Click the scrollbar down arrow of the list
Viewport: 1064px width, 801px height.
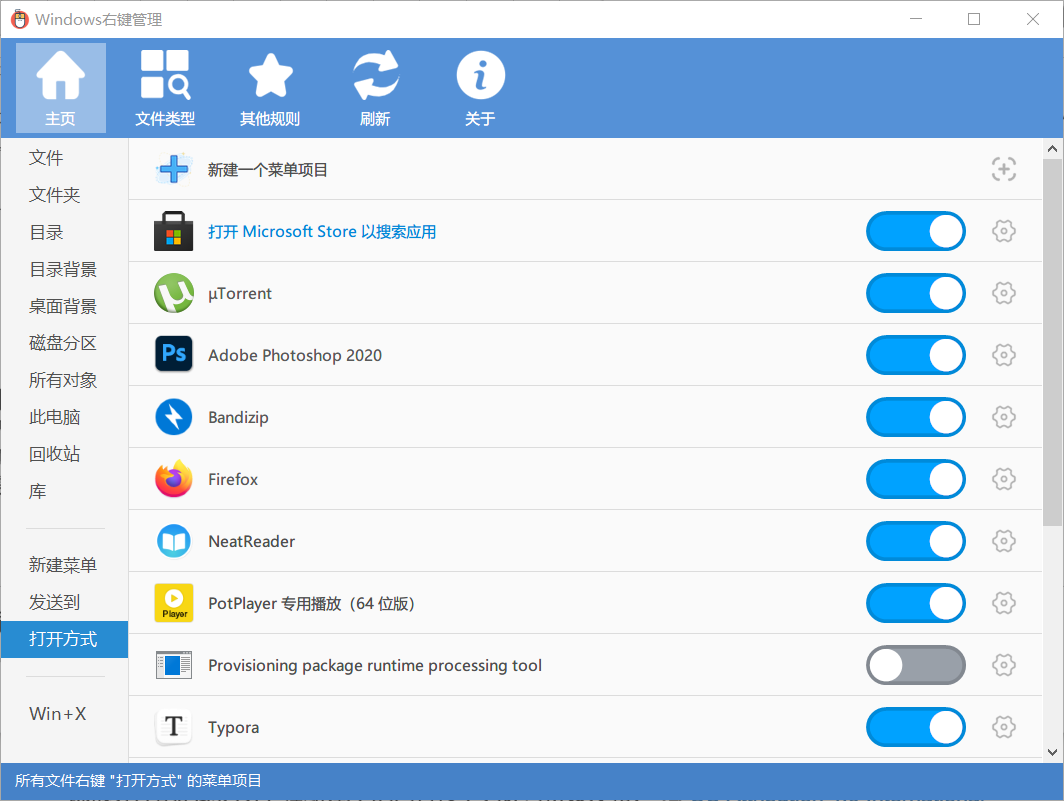click(1053, 751)
